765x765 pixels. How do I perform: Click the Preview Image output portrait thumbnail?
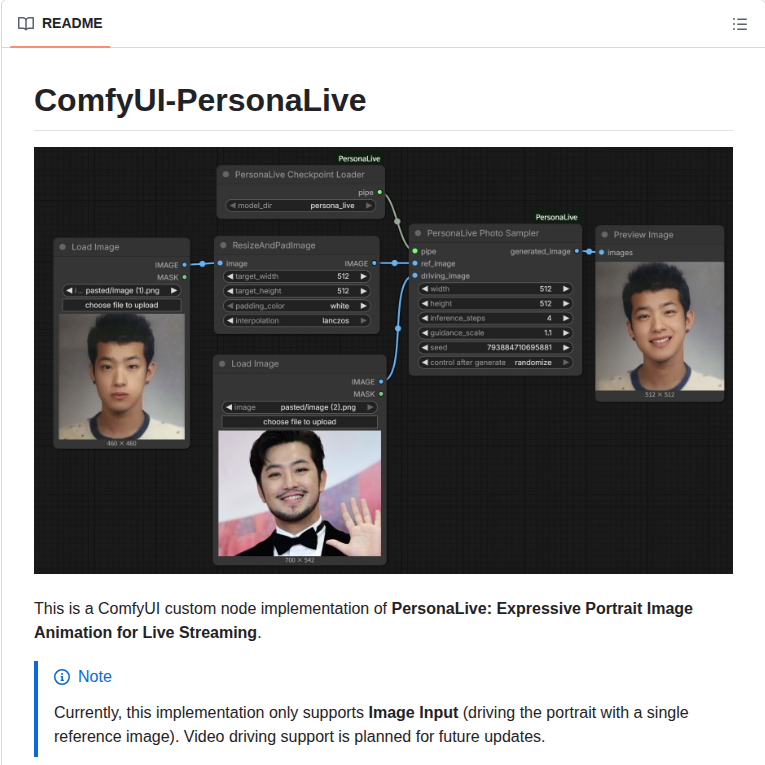pyautogui.click(x=660, y=326)
